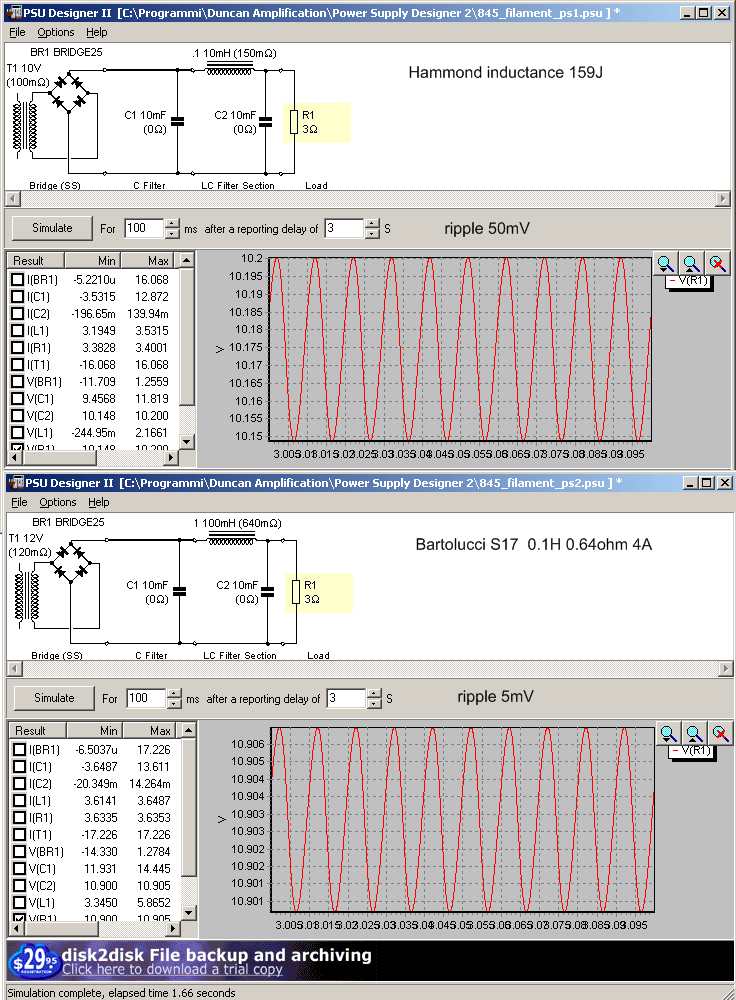Click reset zoom red-cross magnifier in ps2 window
The width and height of the screenshot is (736, 1000).
coord(720,733)
